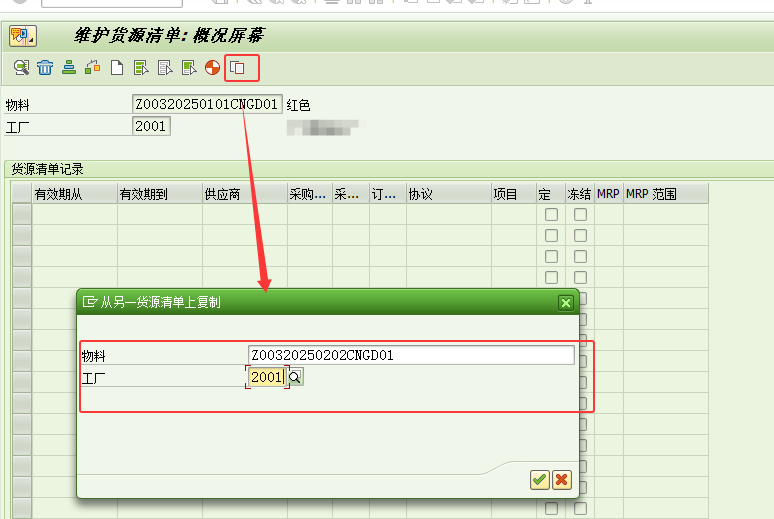Click the magnifier detail icon in toolbar

pyautogui.click(x=21, y=68)
